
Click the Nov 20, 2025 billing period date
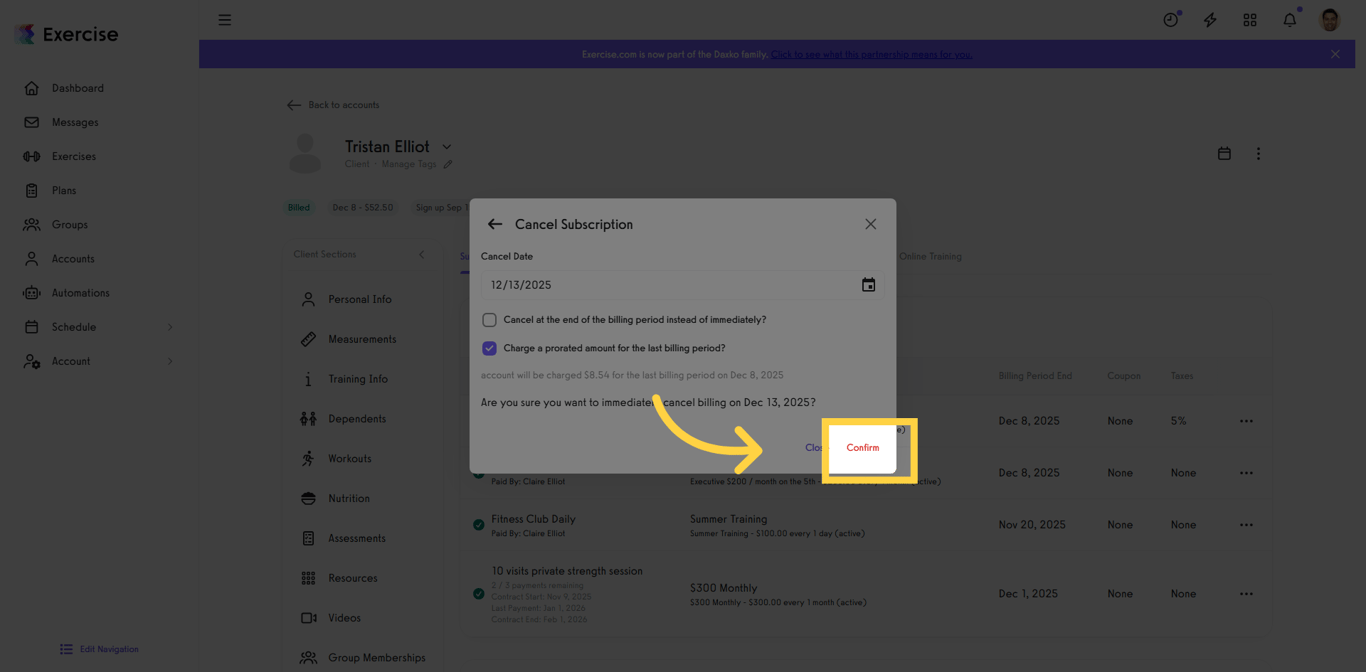click(1032, 525)
